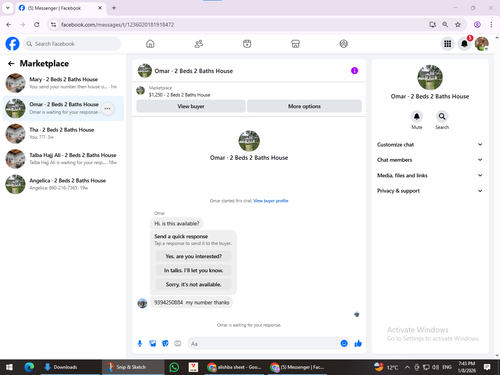Expand Customize chat section
This screenshot has height=375, width=500.
[430, 145]
